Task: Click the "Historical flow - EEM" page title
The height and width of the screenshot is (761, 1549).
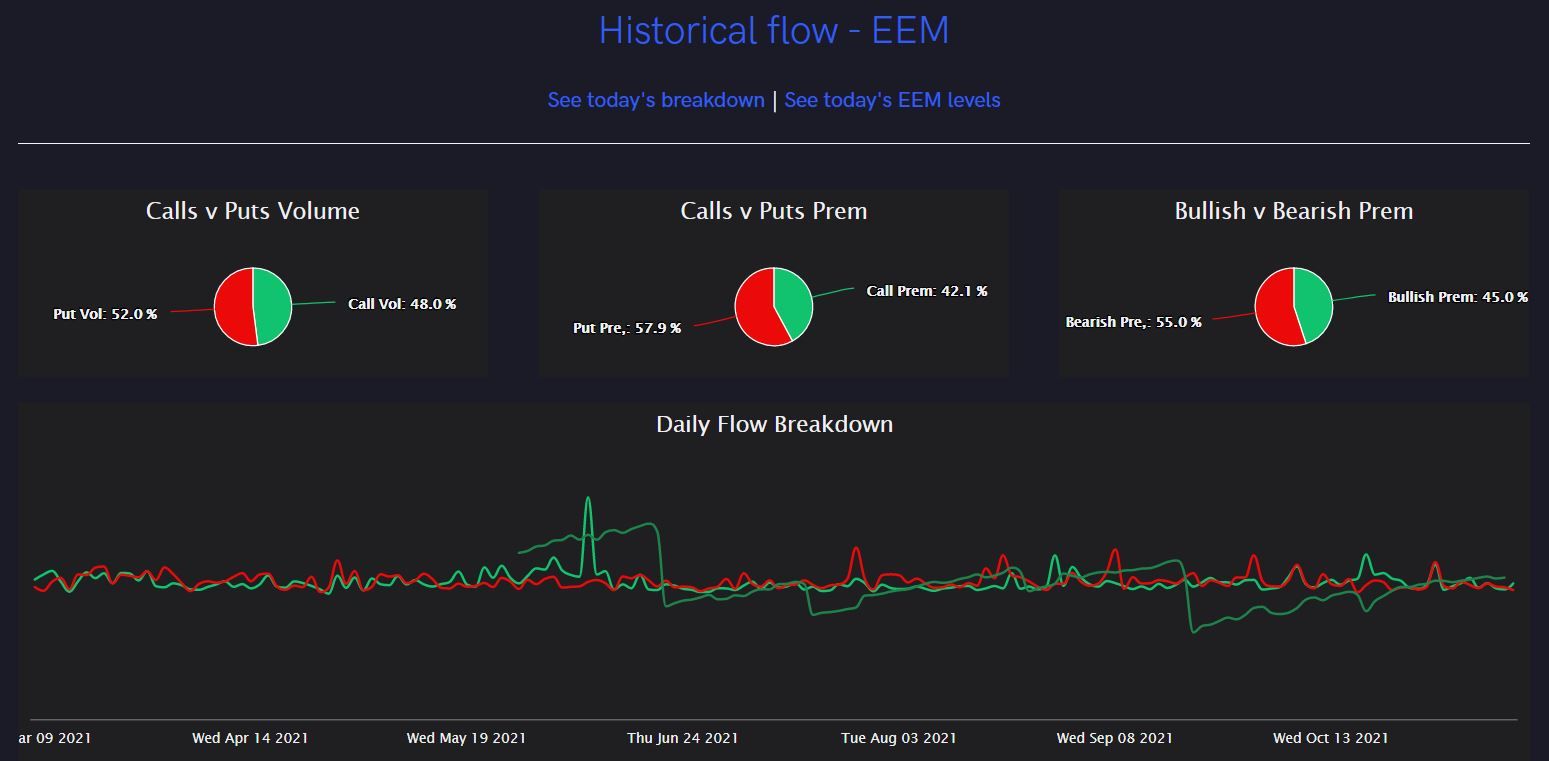Action: pos(774,30)
